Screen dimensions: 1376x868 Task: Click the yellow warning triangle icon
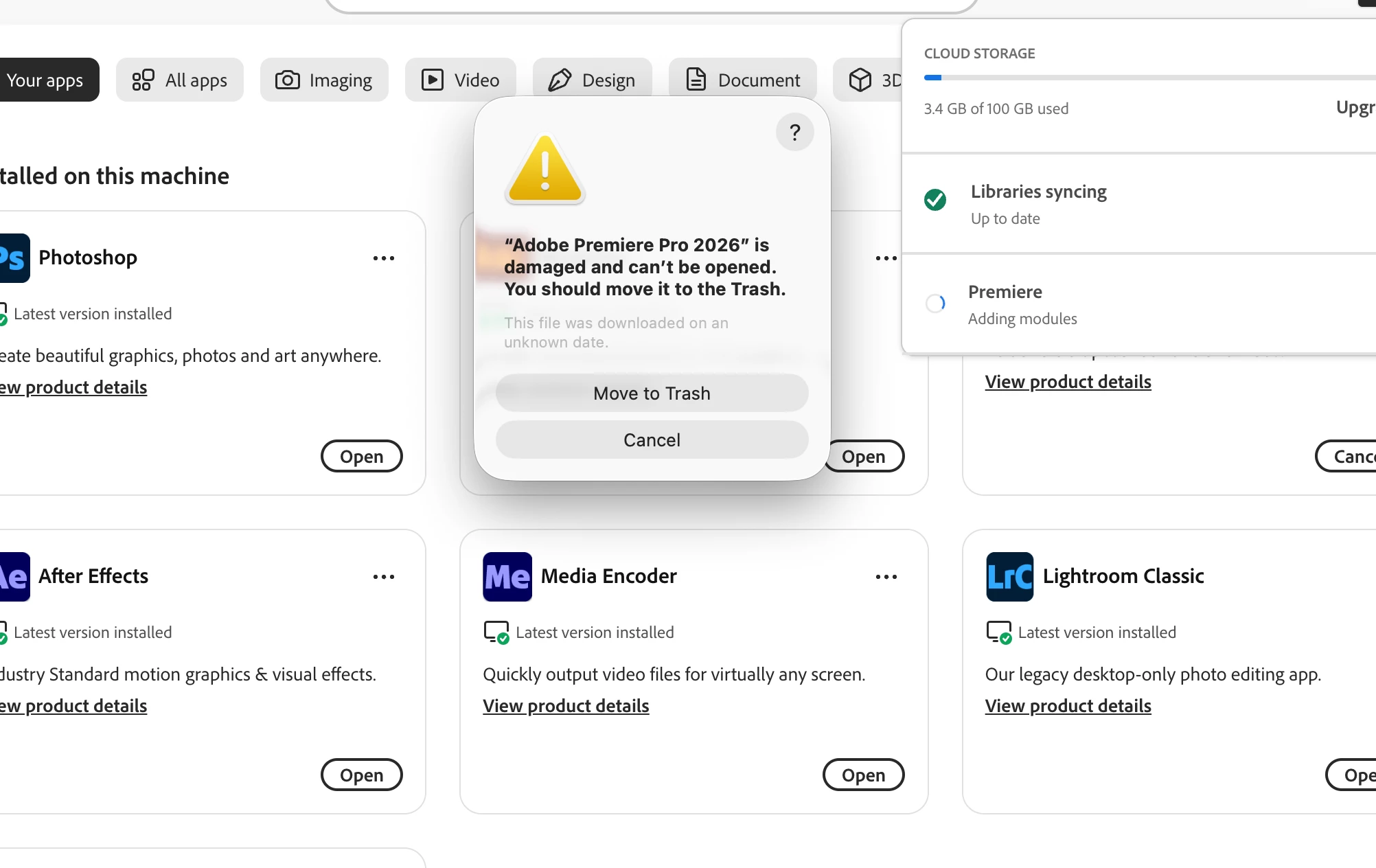[545, 168]
